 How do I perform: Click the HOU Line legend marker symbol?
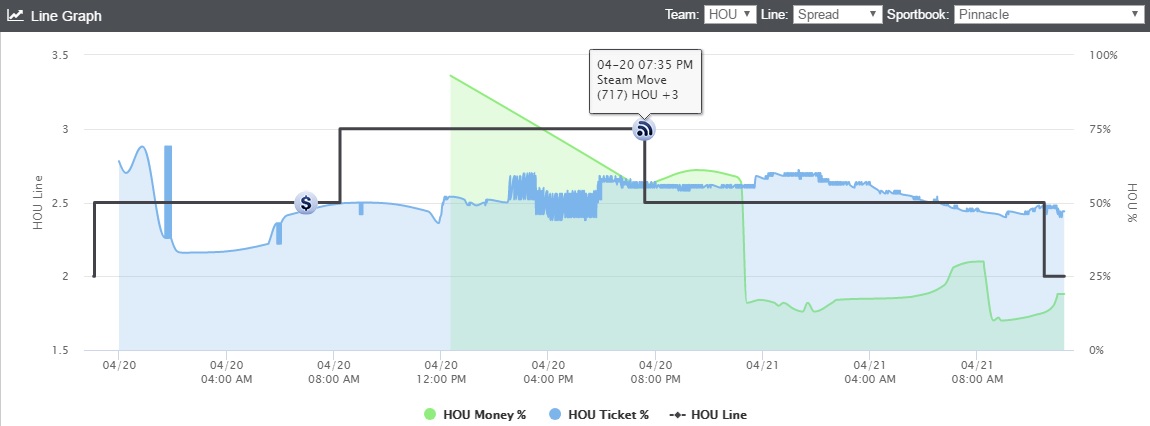tap(677, 414)
